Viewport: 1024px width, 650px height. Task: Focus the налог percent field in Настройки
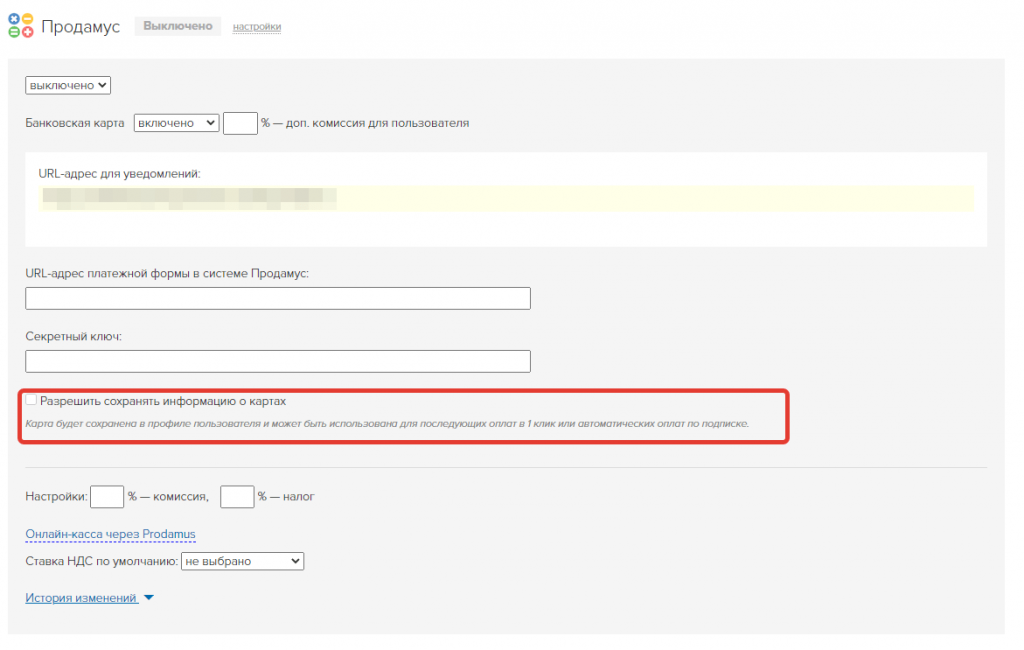click(237, 497)
